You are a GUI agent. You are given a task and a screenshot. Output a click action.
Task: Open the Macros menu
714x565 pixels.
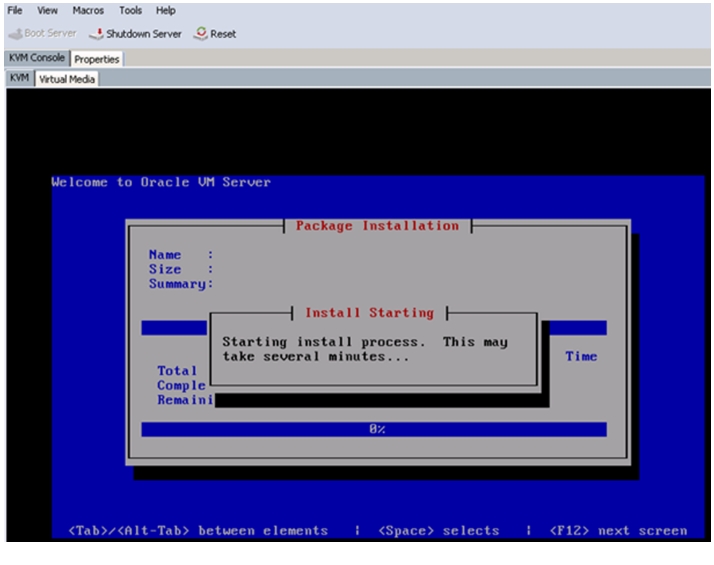pos(88,10)
